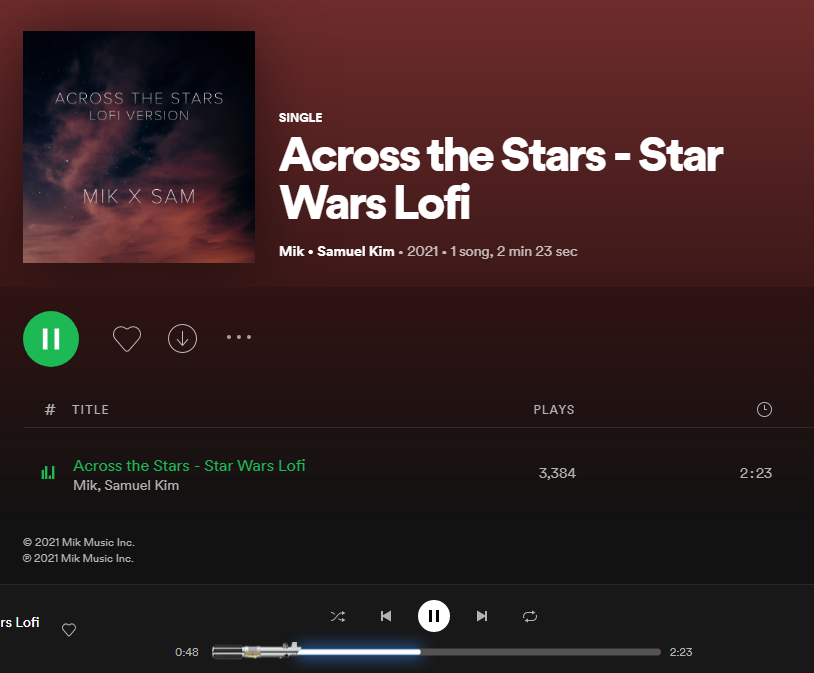Viewport: 814px width, 673px height.
Task: Pause playback with the large green button
Action: [x=51, y=339]
